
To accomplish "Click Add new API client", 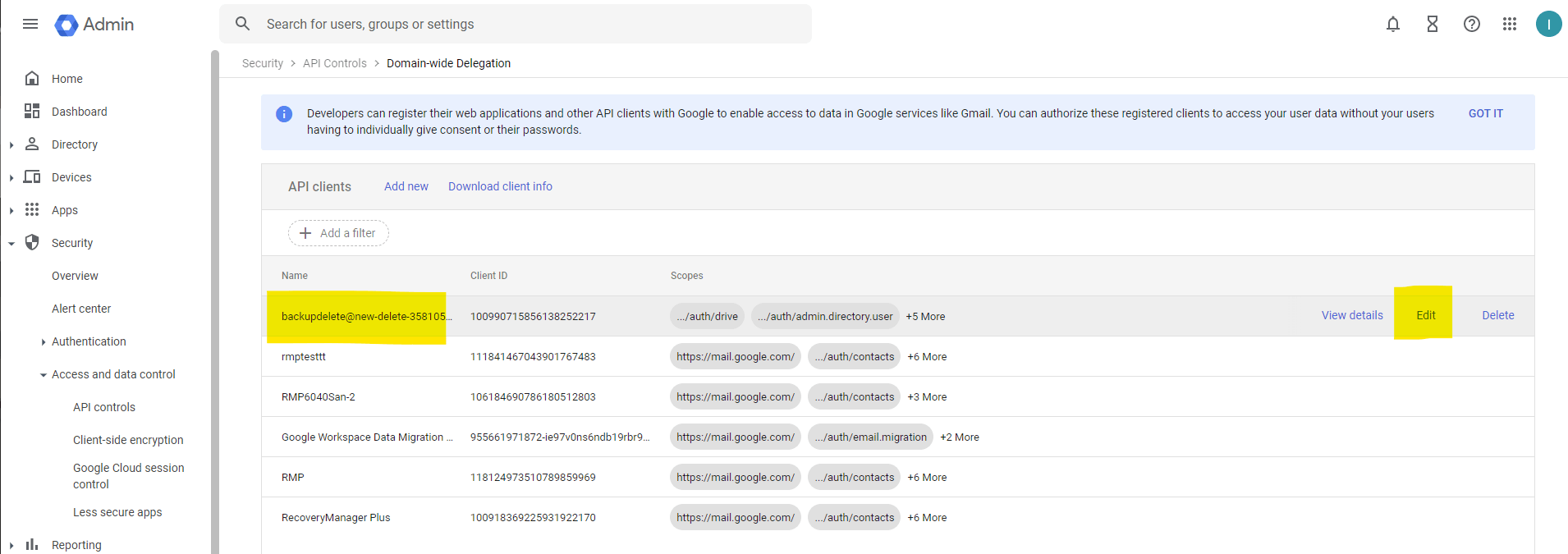I will point(406,186).
